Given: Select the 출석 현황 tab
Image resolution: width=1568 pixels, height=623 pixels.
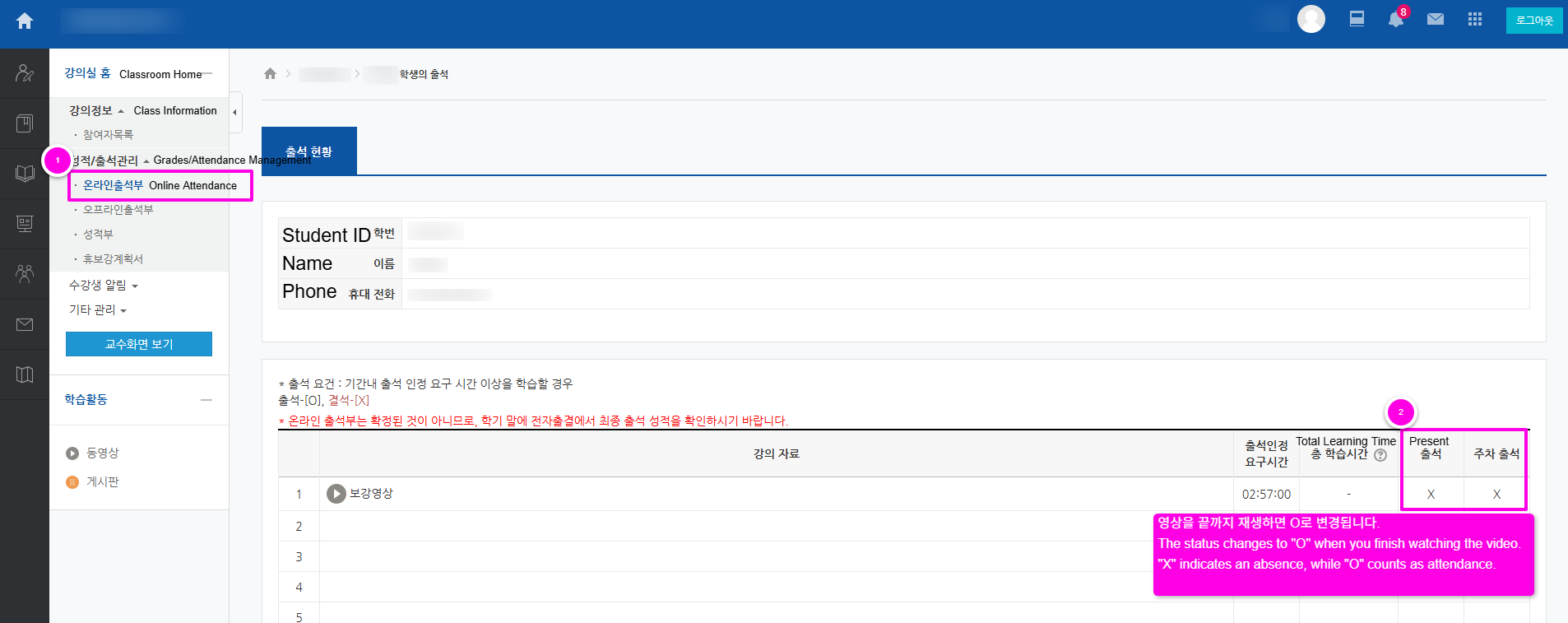Looking at the screenshot, I should [309, 151].
